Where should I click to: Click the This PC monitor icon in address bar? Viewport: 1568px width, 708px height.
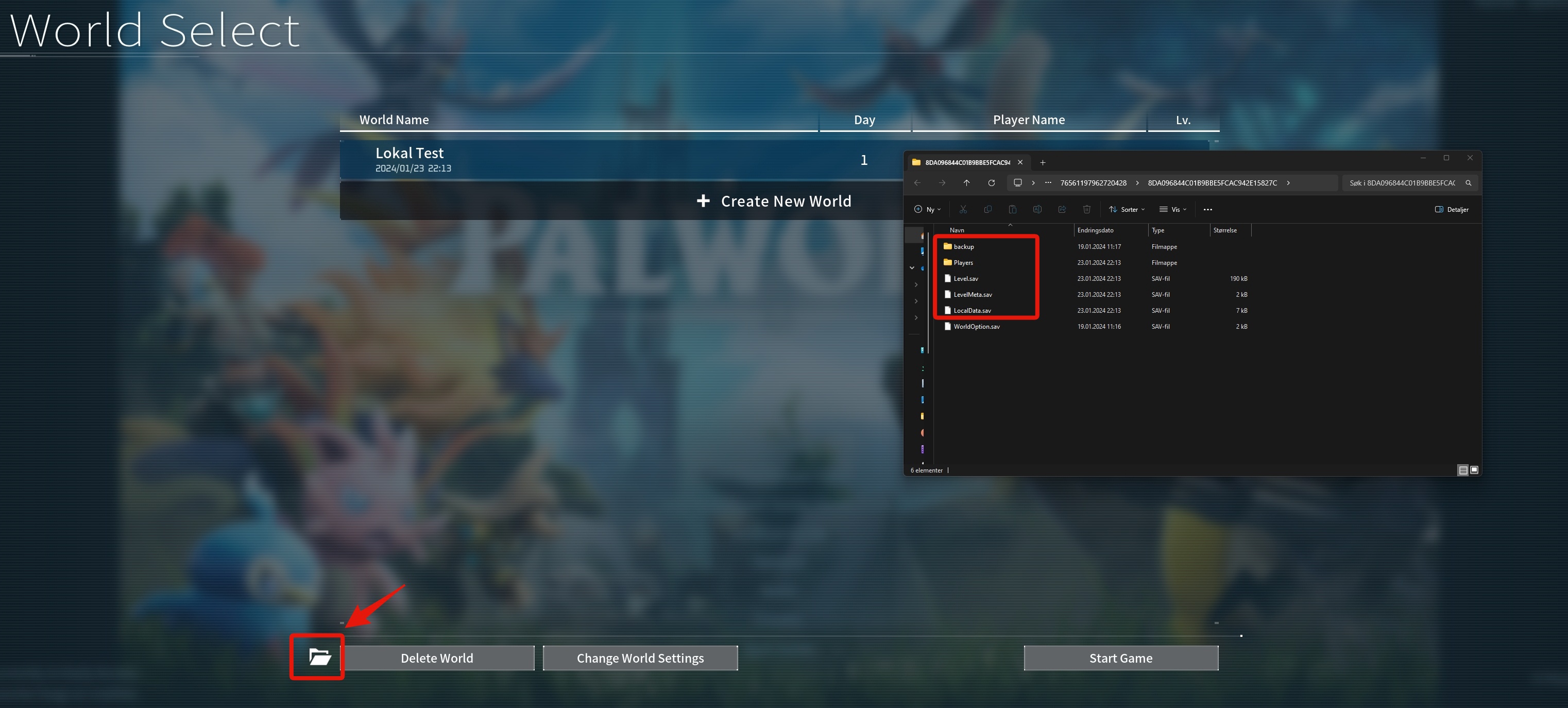(1018, 182)
